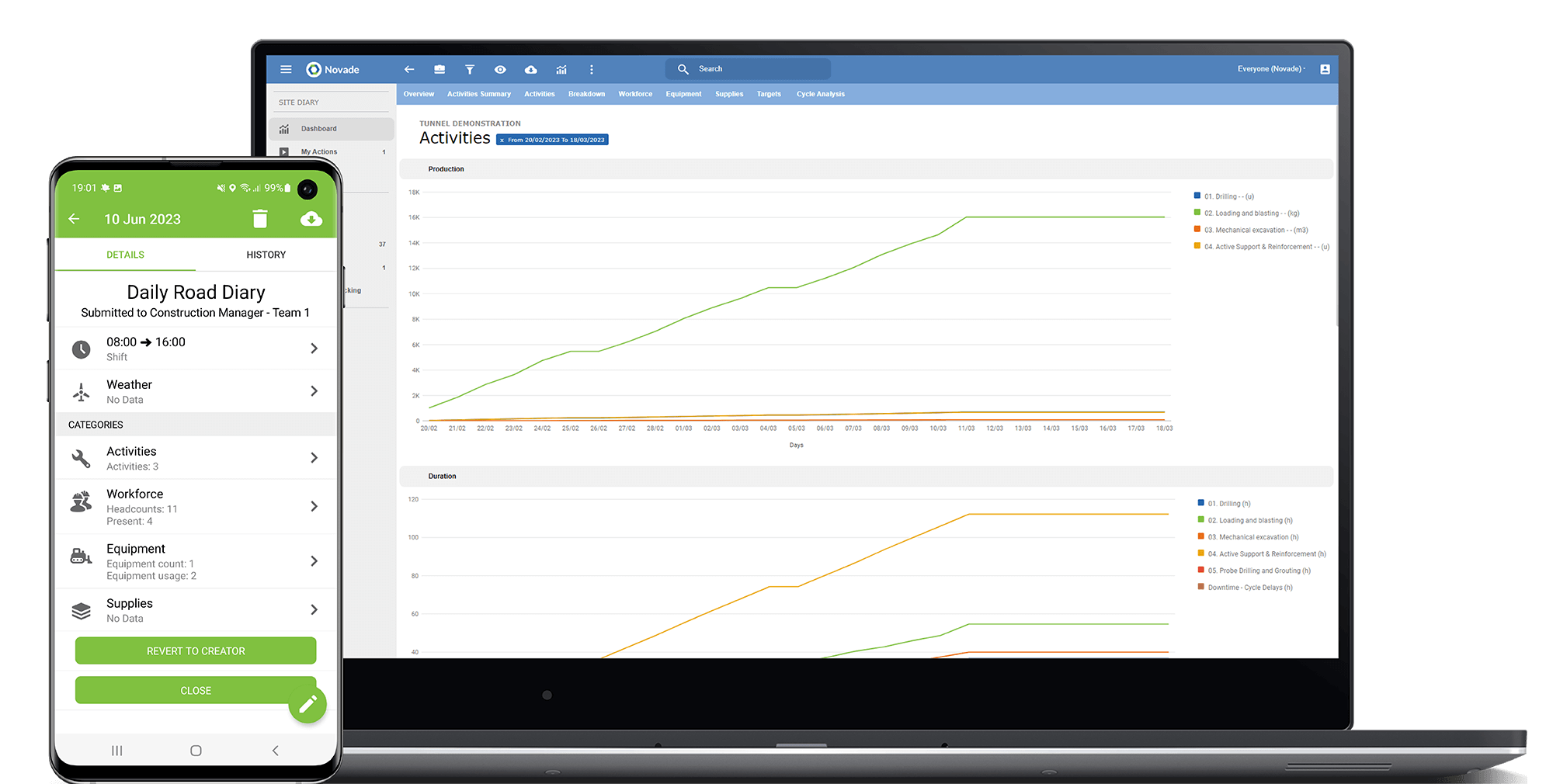Switch to the Cycle Analysis tab
Screen dimensions: 1553x784
(x=820, y=94)
